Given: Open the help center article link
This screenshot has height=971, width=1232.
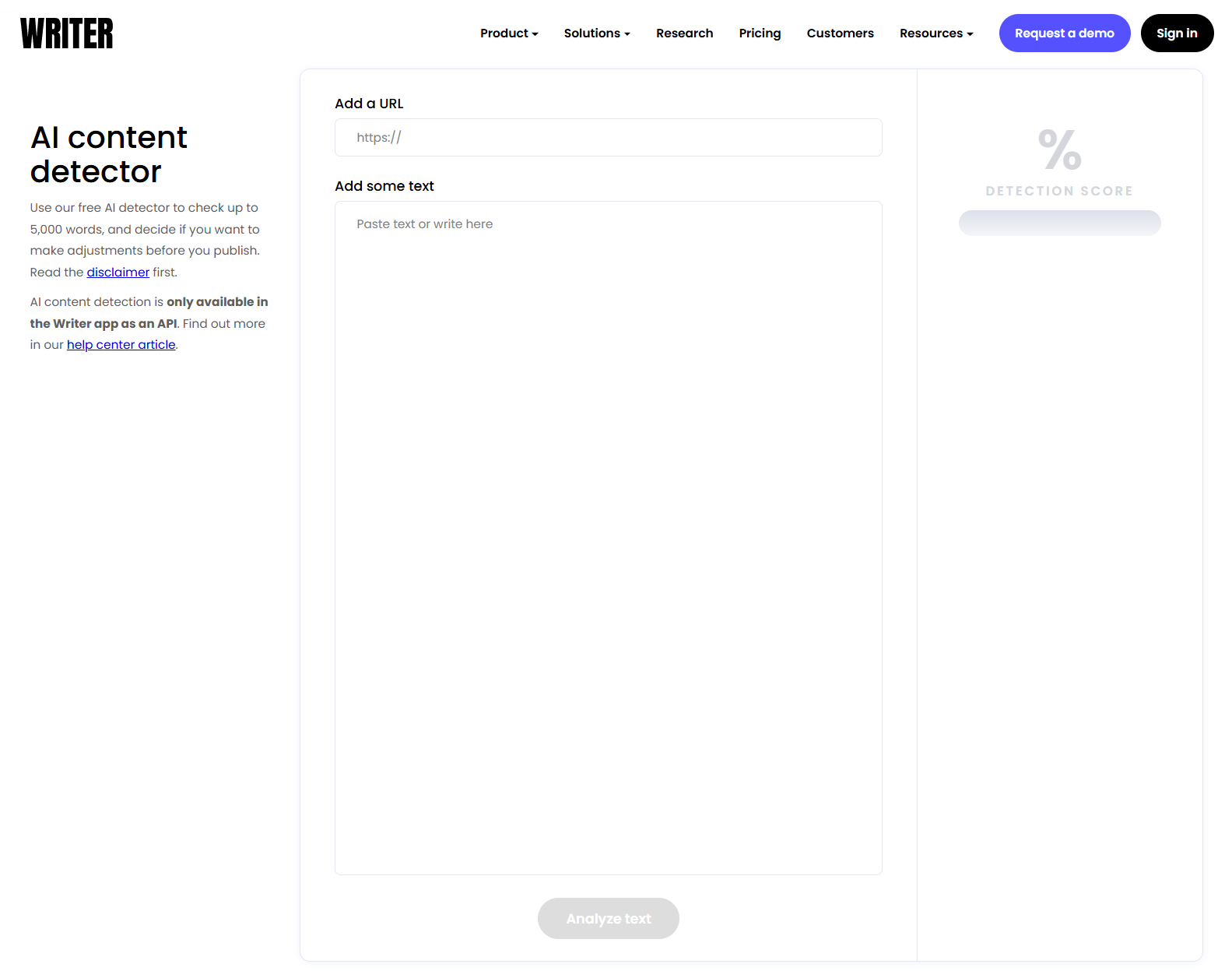Looking at the screenshot, I should pyautogui.click(x=121, y=345).
